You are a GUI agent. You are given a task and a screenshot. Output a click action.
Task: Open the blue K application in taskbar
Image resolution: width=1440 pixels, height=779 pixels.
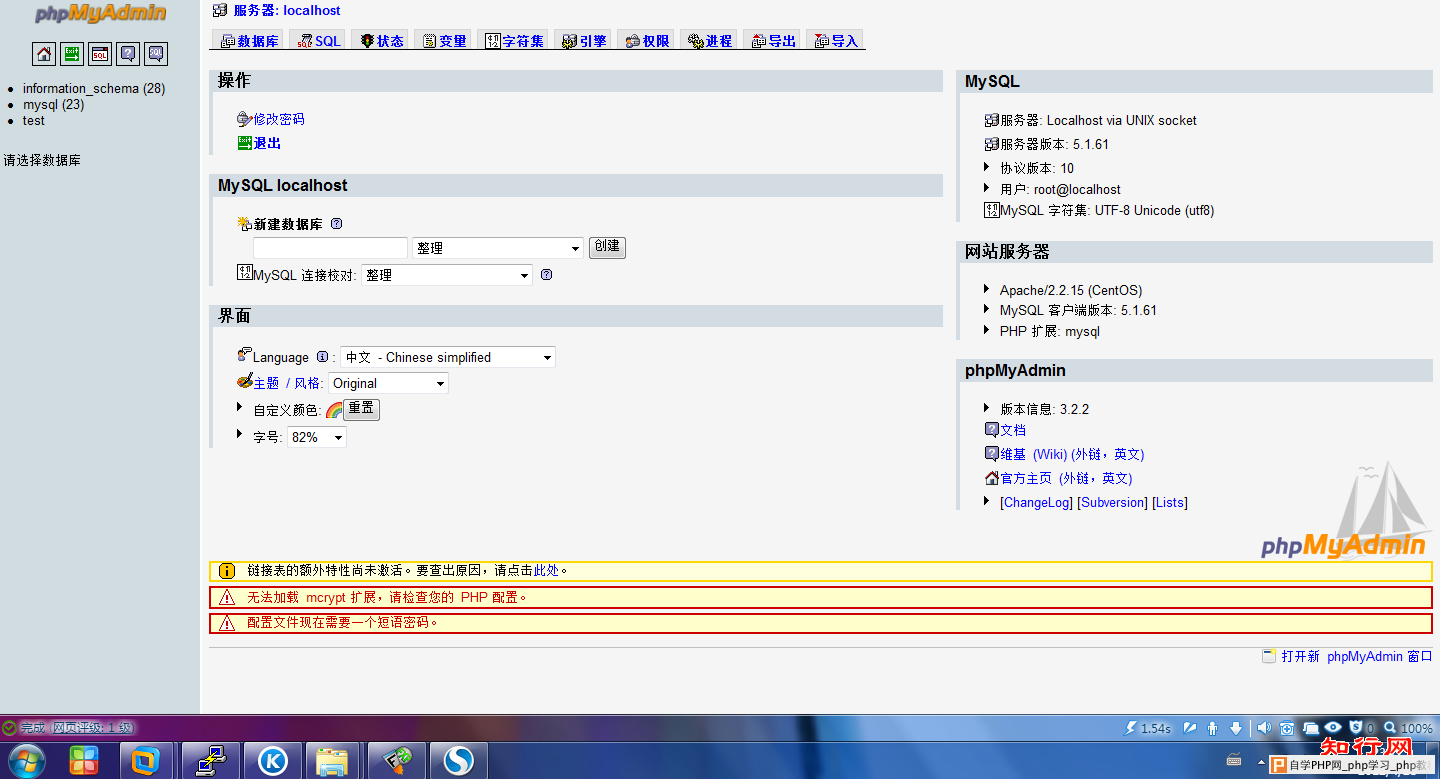pyautogui.click(x=272, y=762)
